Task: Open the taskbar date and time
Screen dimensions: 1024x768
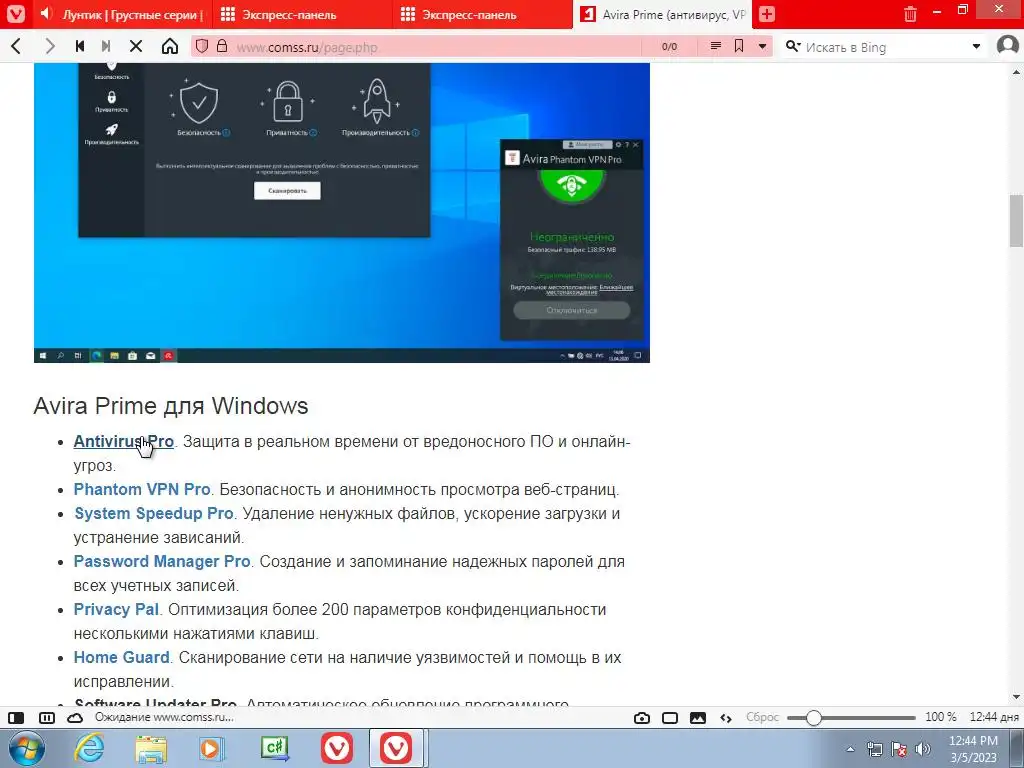Action: (x=973, y=749)
